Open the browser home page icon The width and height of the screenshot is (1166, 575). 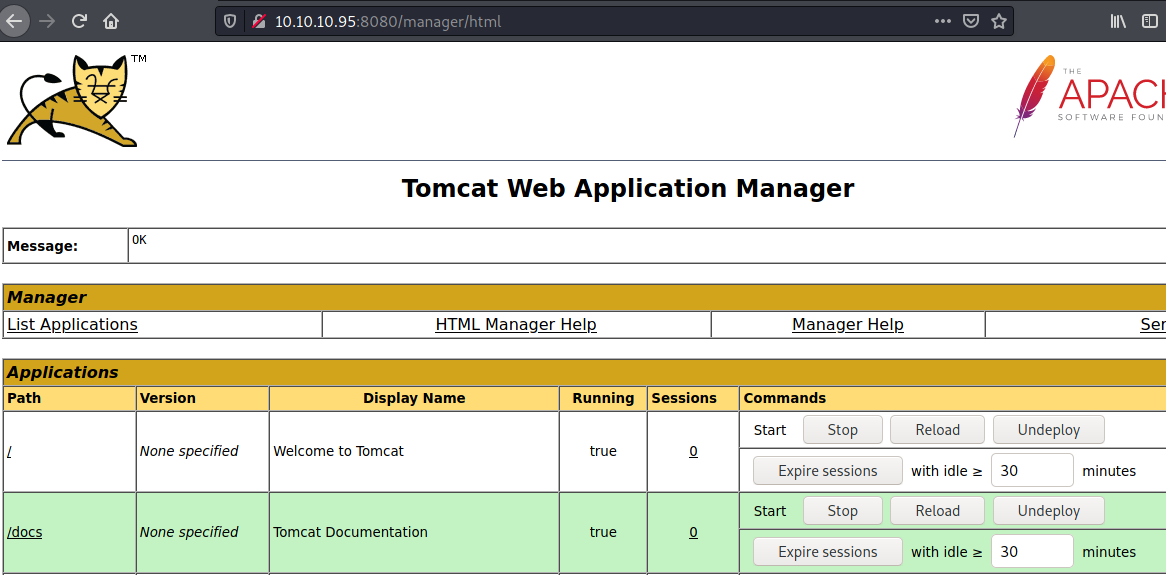(x=111, y=21)
